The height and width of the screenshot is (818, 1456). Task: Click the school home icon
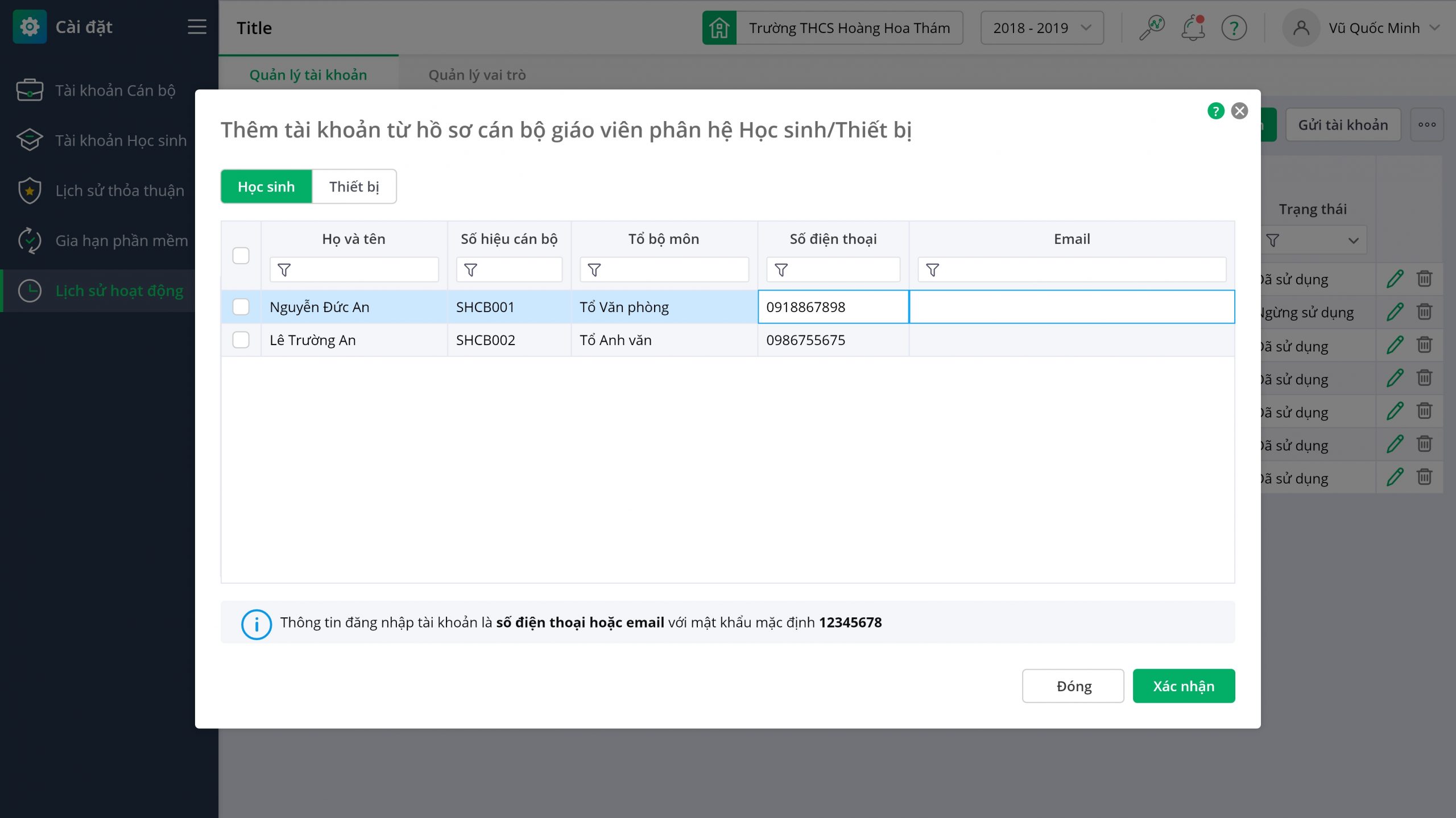tap(719, 28)
